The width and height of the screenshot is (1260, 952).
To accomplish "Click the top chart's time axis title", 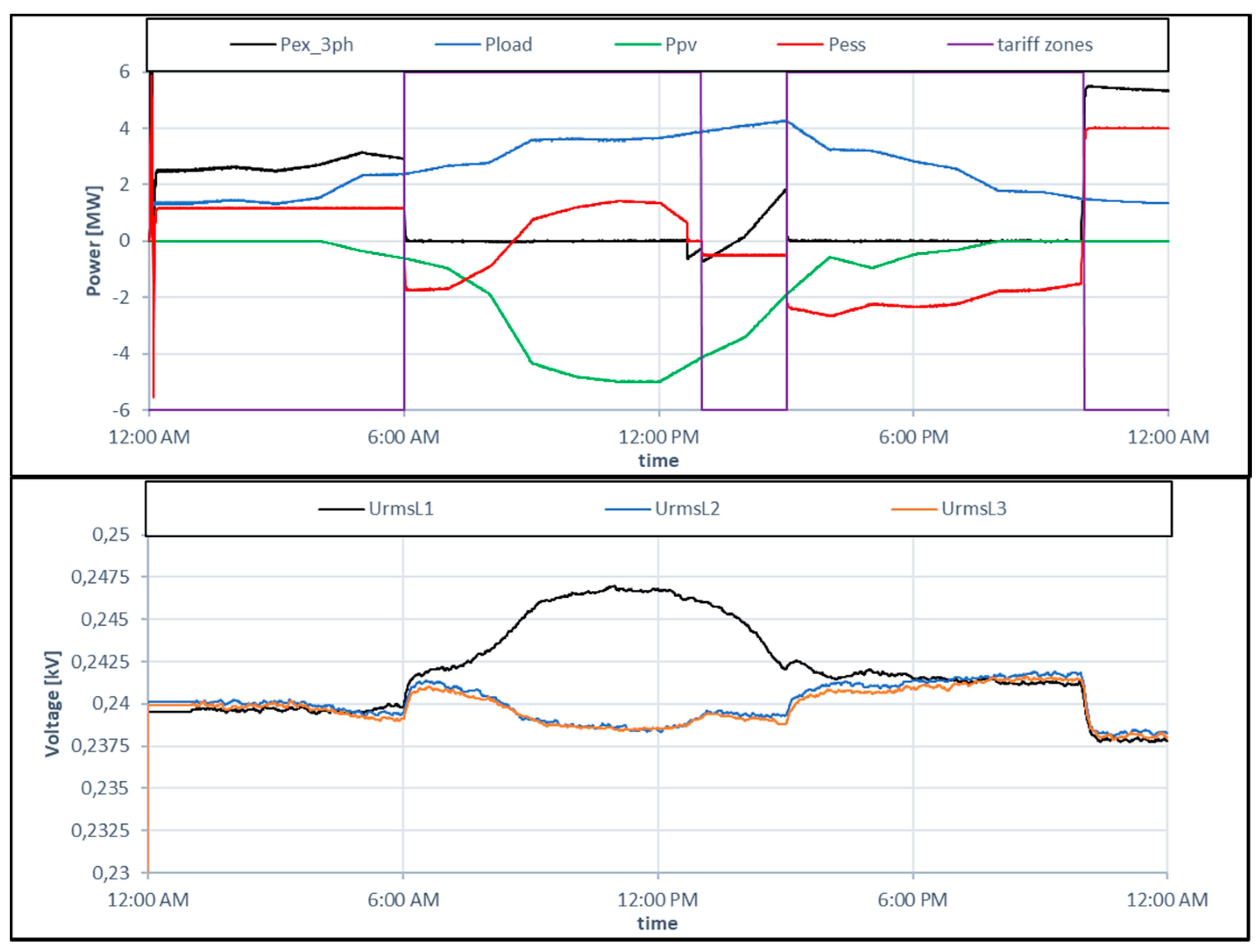I will pyautogui.click(x=658, y=460).
